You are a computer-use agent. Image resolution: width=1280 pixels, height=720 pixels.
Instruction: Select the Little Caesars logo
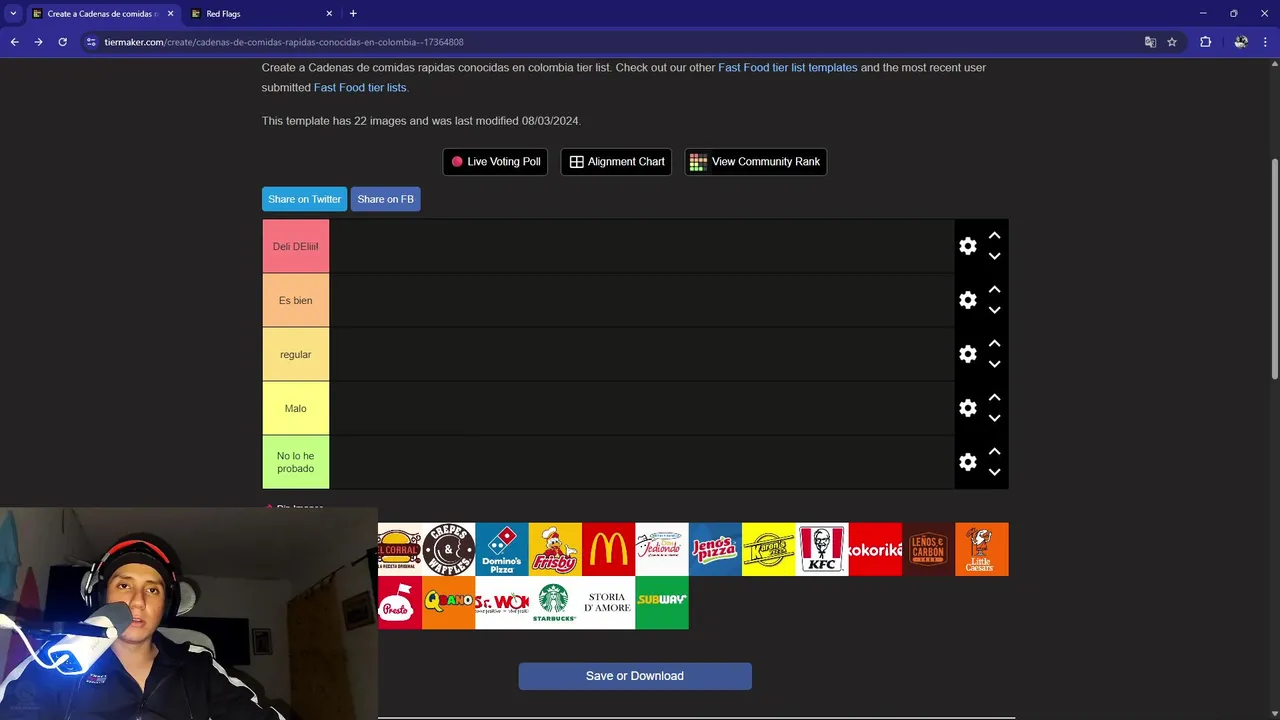(982, 549)
